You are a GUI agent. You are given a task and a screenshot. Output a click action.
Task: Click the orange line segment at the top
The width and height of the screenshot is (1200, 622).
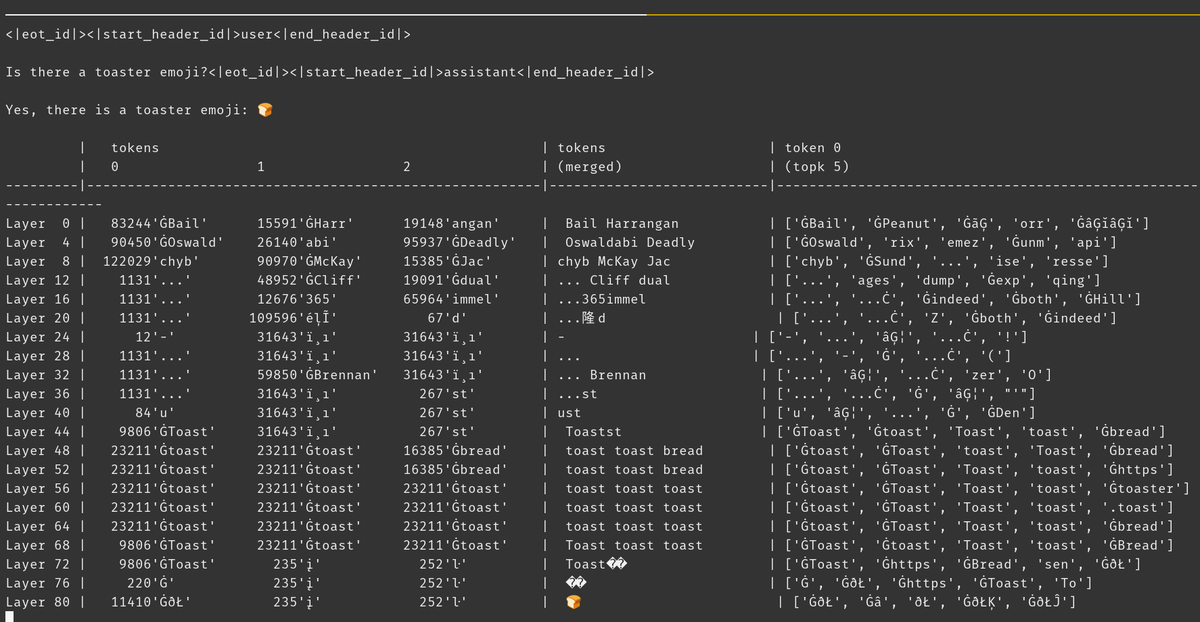(922, 15)
